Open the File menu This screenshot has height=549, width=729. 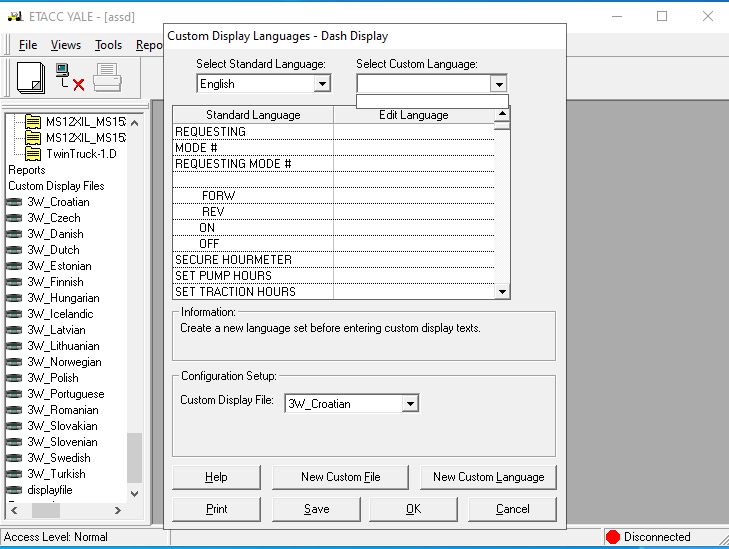click(x=28, y=45)
